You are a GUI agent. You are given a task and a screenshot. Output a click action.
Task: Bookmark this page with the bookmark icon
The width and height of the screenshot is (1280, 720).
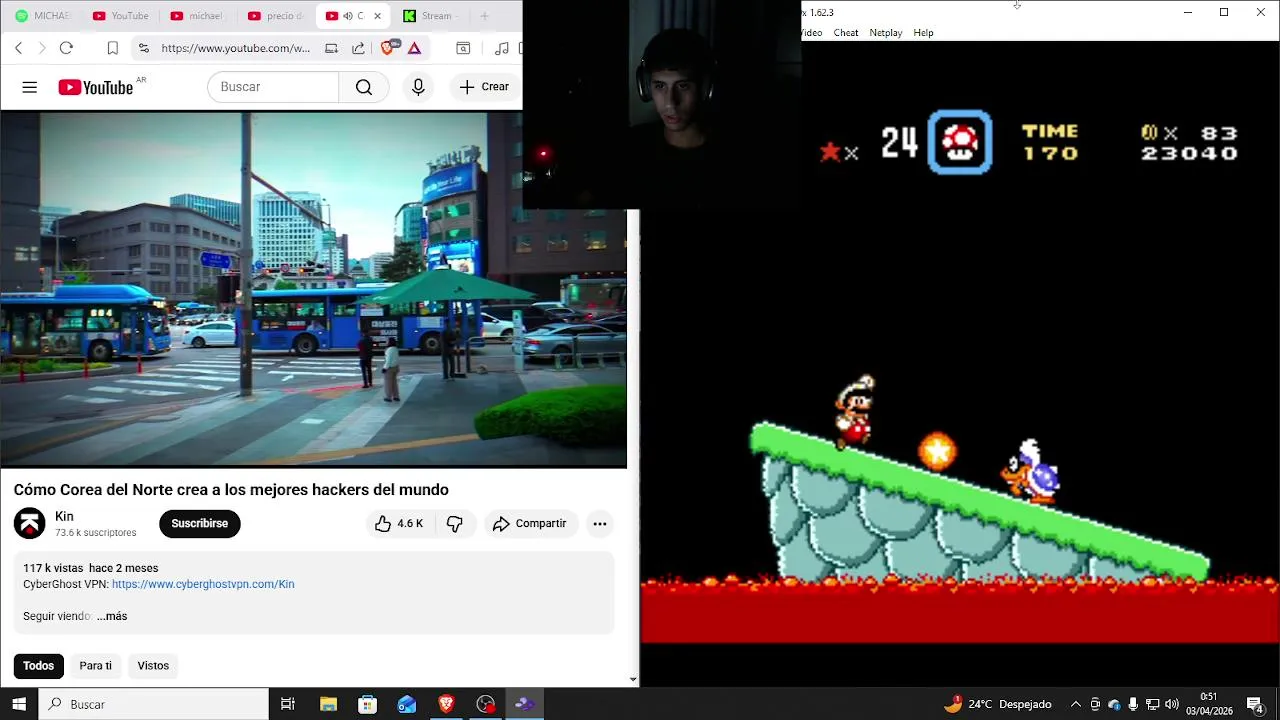[x=112, y=48]
